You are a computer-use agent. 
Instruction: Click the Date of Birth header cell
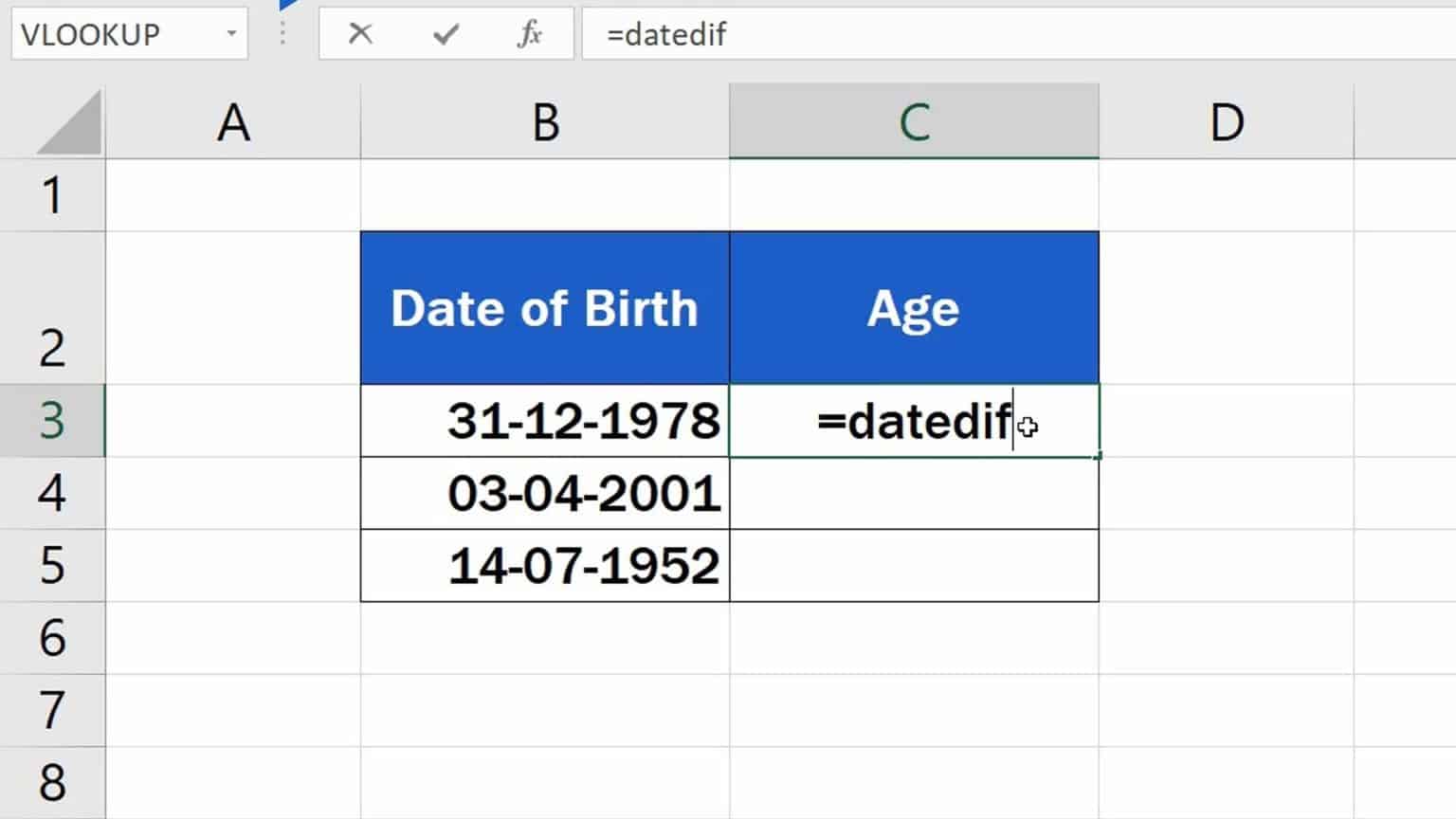[545, 306]
